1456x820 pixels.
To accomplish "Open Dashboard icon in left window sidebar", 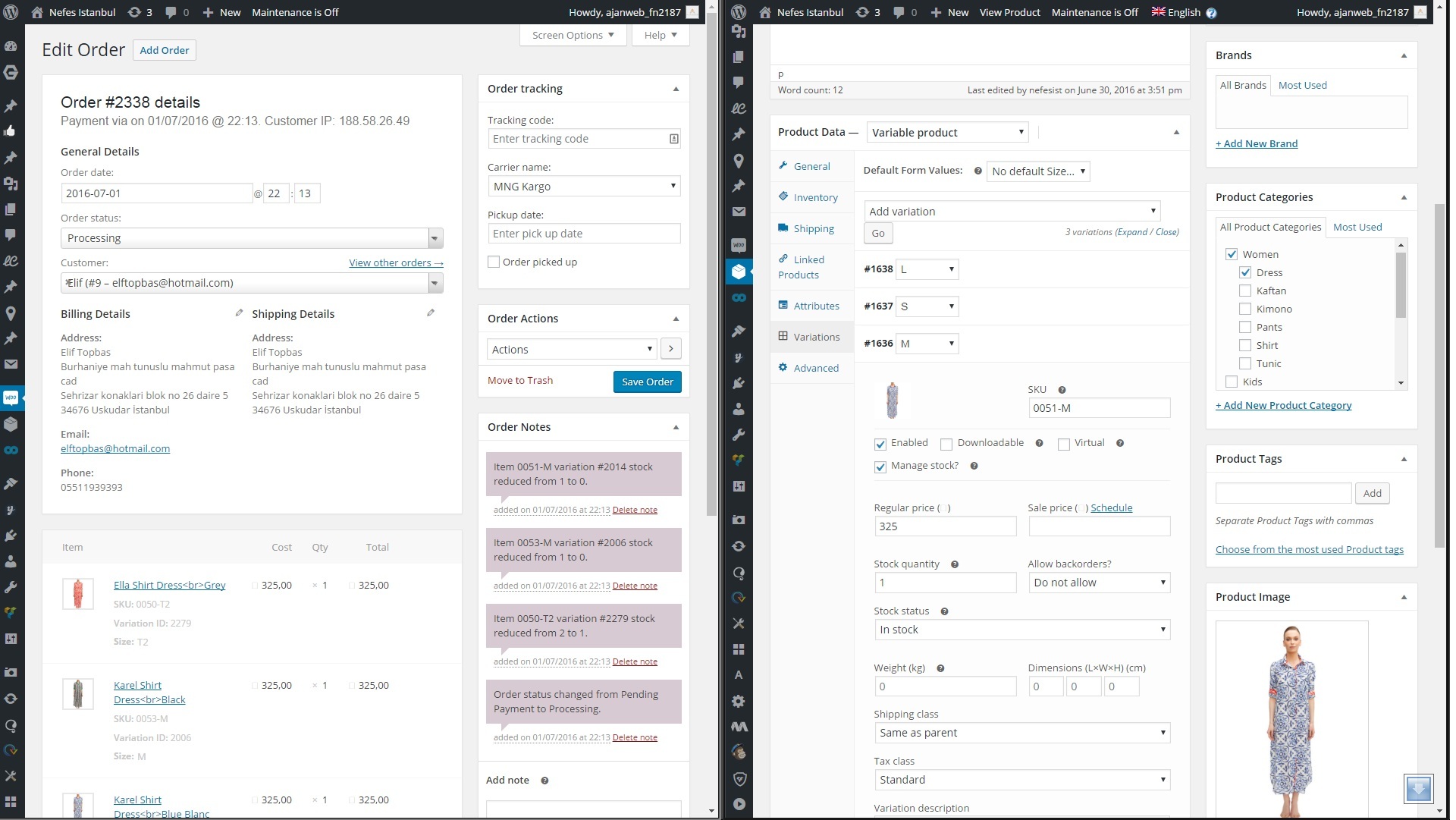I will pos(11,46).
